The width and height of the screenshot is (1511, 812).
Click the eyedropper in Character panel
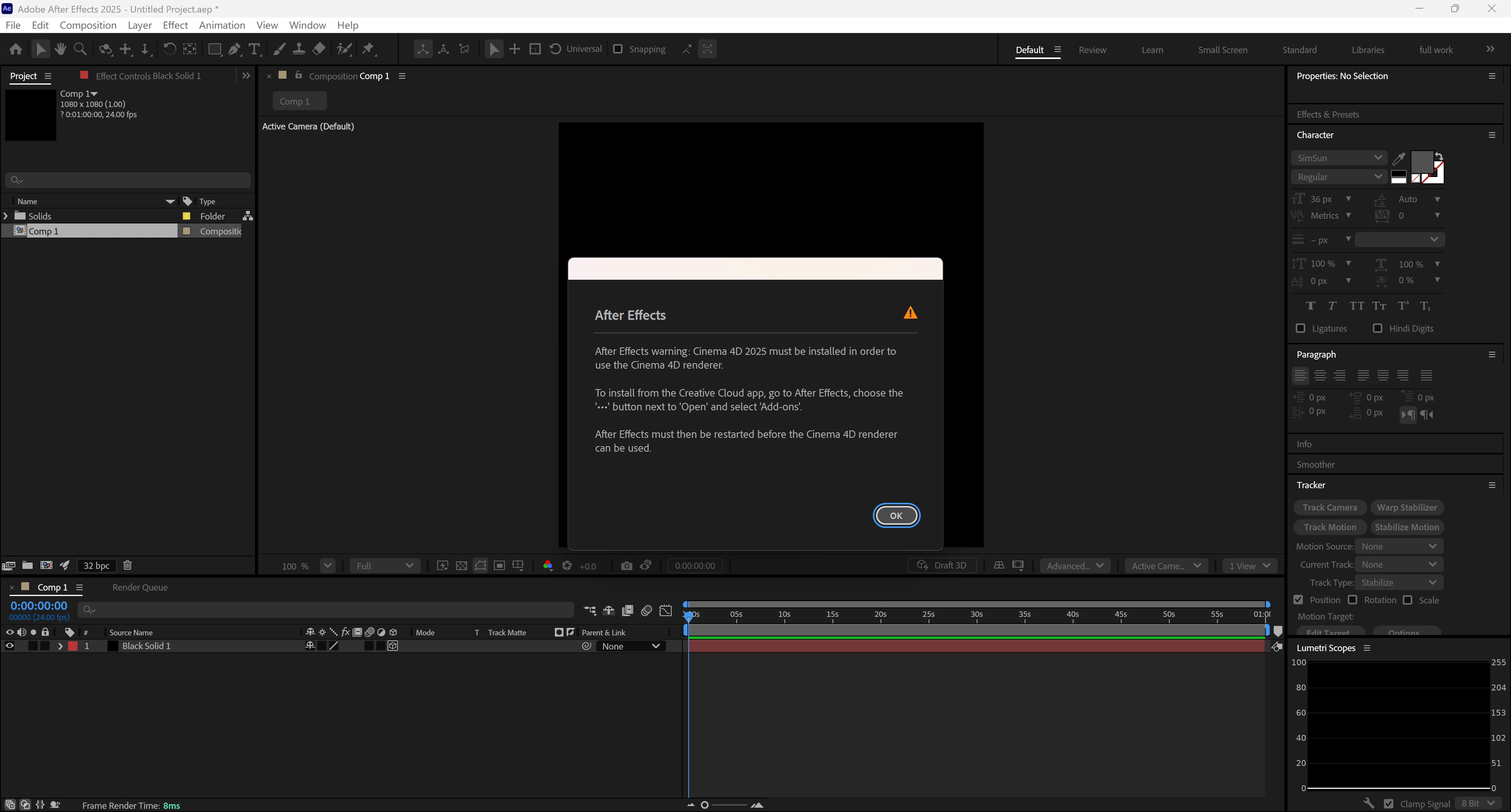click(1398, 158)
